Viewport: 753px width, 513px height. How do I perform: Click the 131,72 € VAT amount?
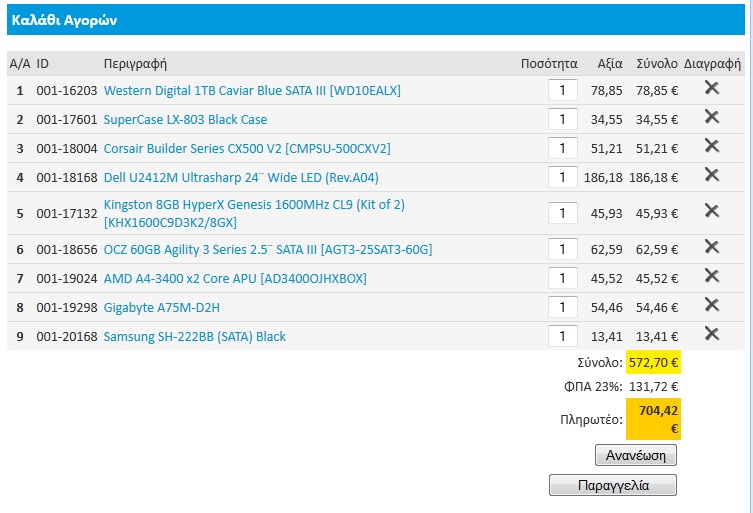point(653,386)
